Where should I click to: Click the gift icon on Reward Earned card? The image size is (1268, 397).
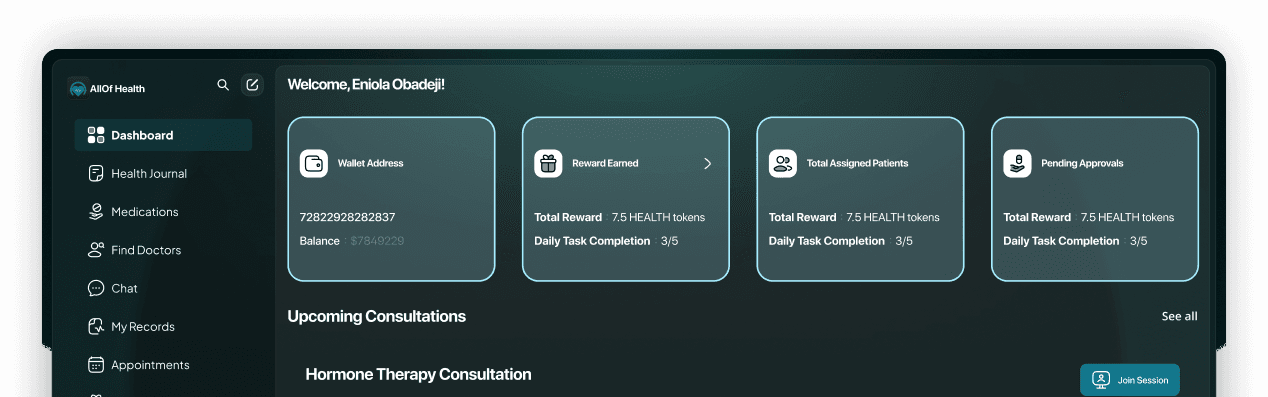[548, 163]
